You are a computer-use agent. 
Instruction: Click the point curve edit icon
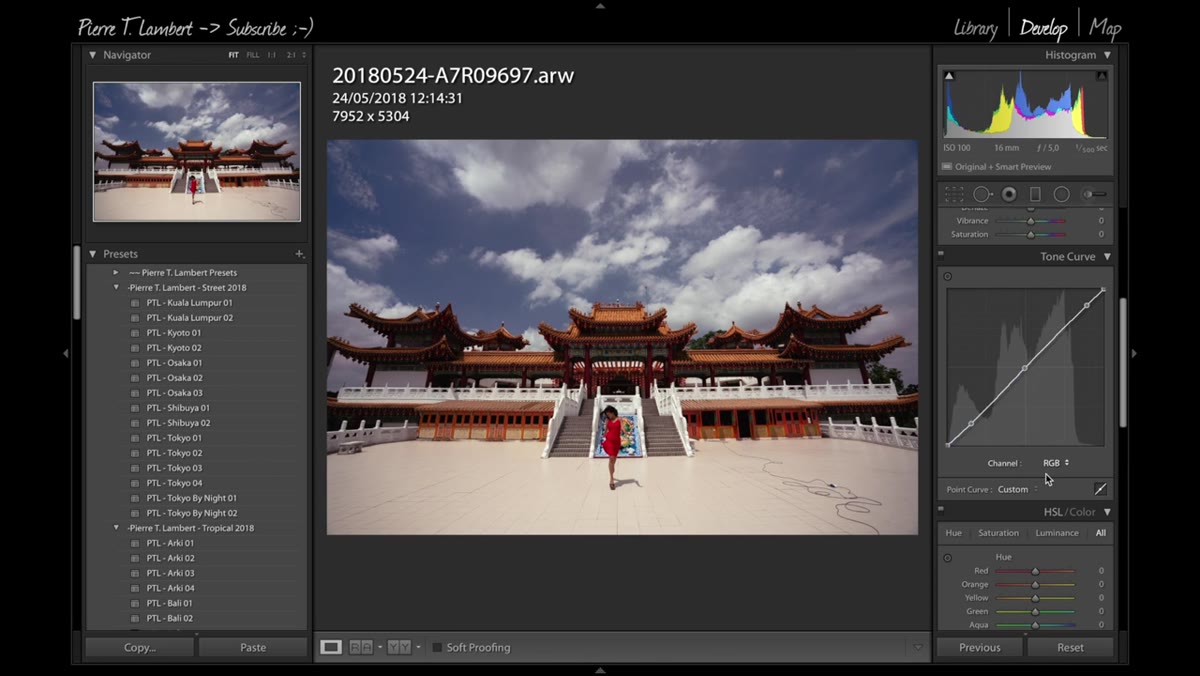point(1100,489)
